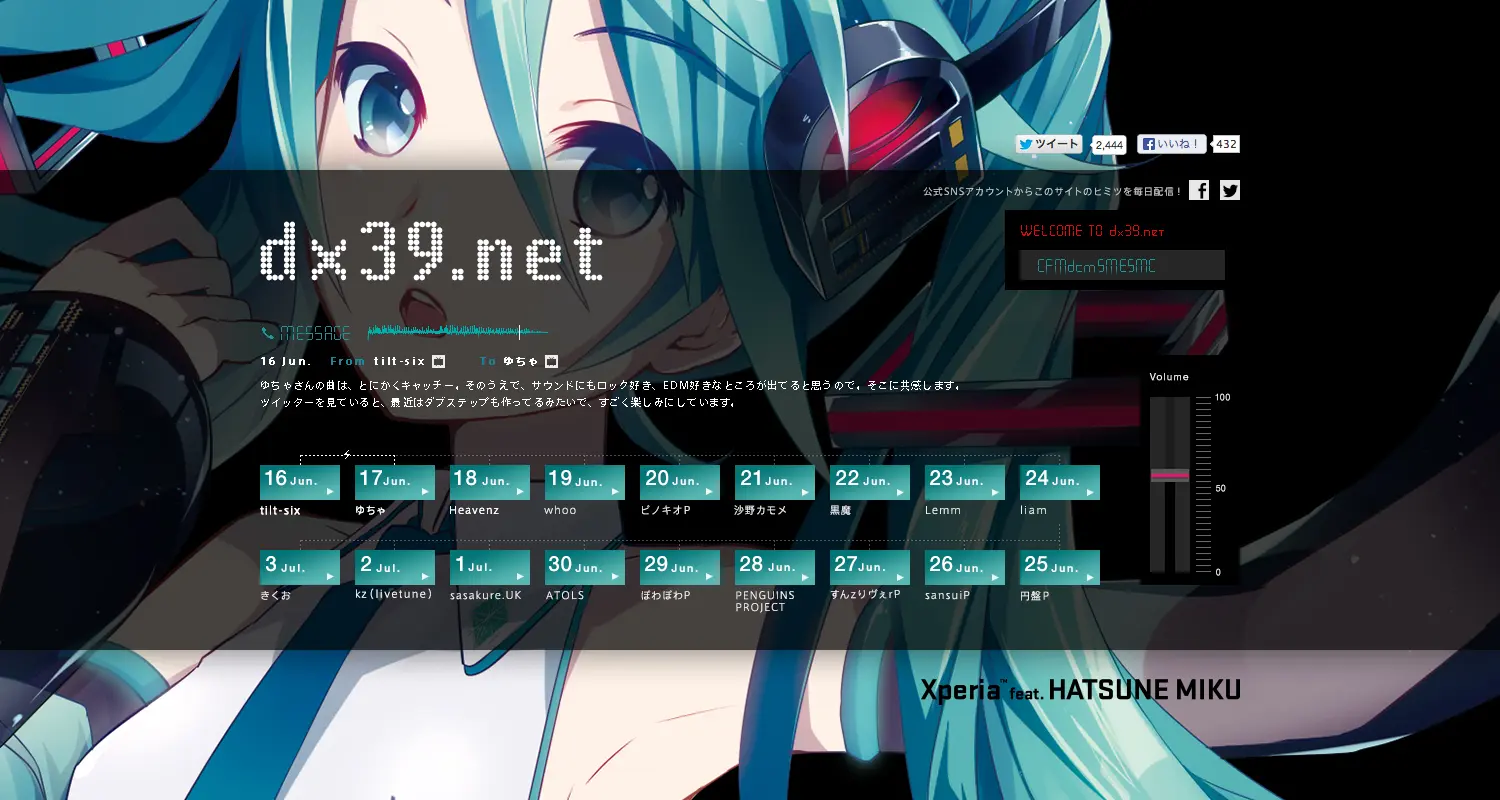Play the 24 Jun. liam message
The width and height of the screenshot is (1500, 800).
[x=1060, y=482]
